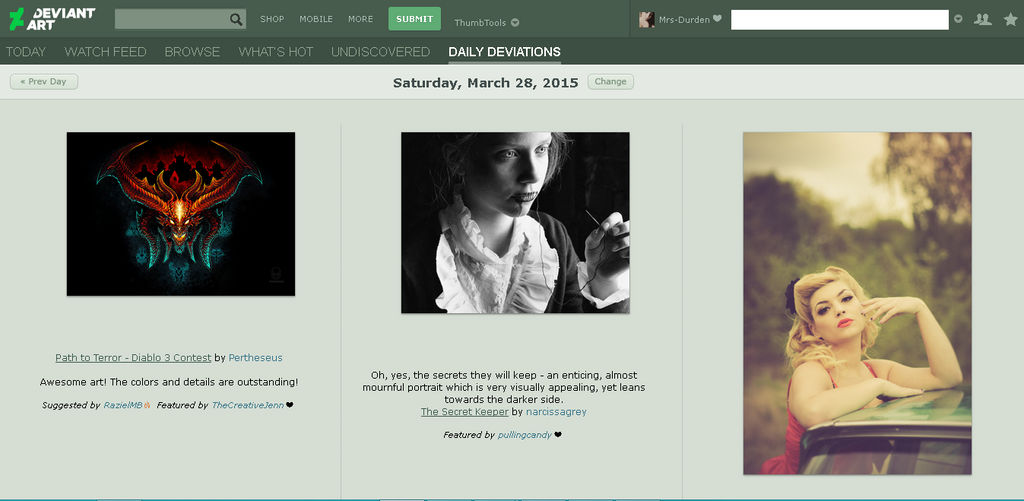The width and height of the screenshot is (1024, 501).
Task: Click the search magnifier icon
Action: pyautogui.click(x=236, y=19)
